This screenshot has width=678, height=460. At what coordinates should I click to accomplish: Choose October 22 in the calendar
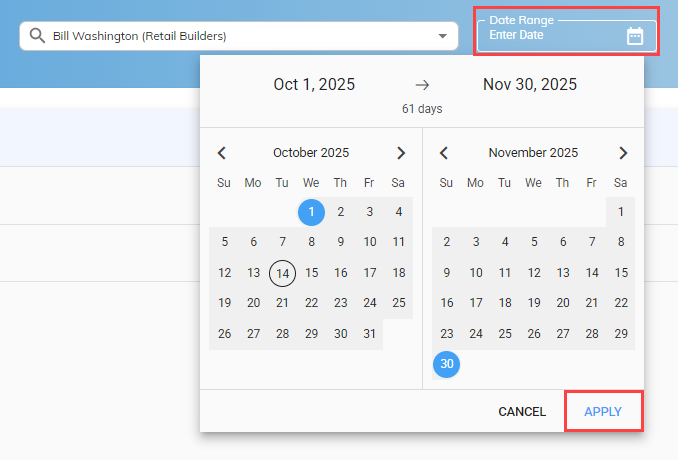tap(311, 303)
